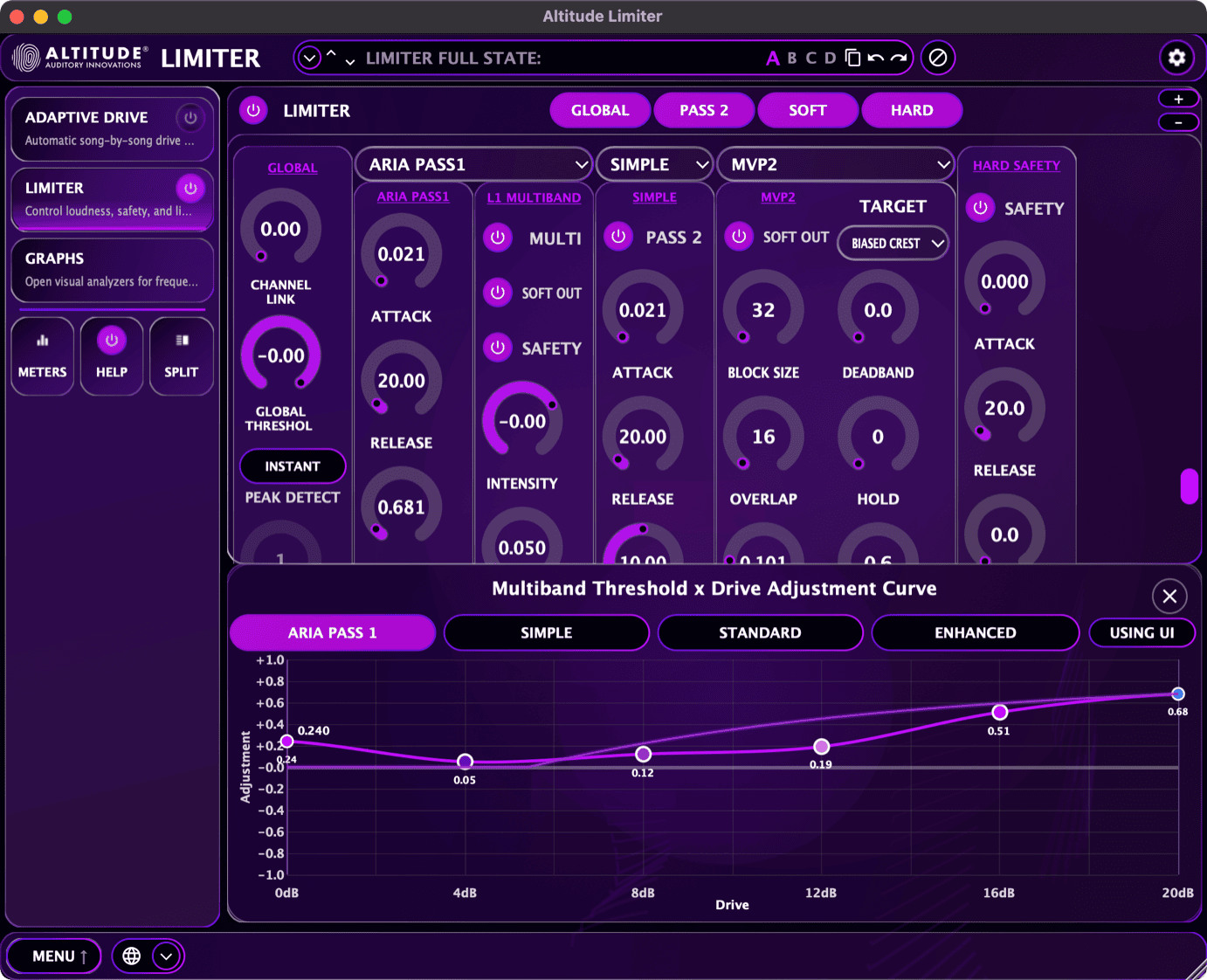
Task: Open the METERS panel
Action: pos(43,356)
